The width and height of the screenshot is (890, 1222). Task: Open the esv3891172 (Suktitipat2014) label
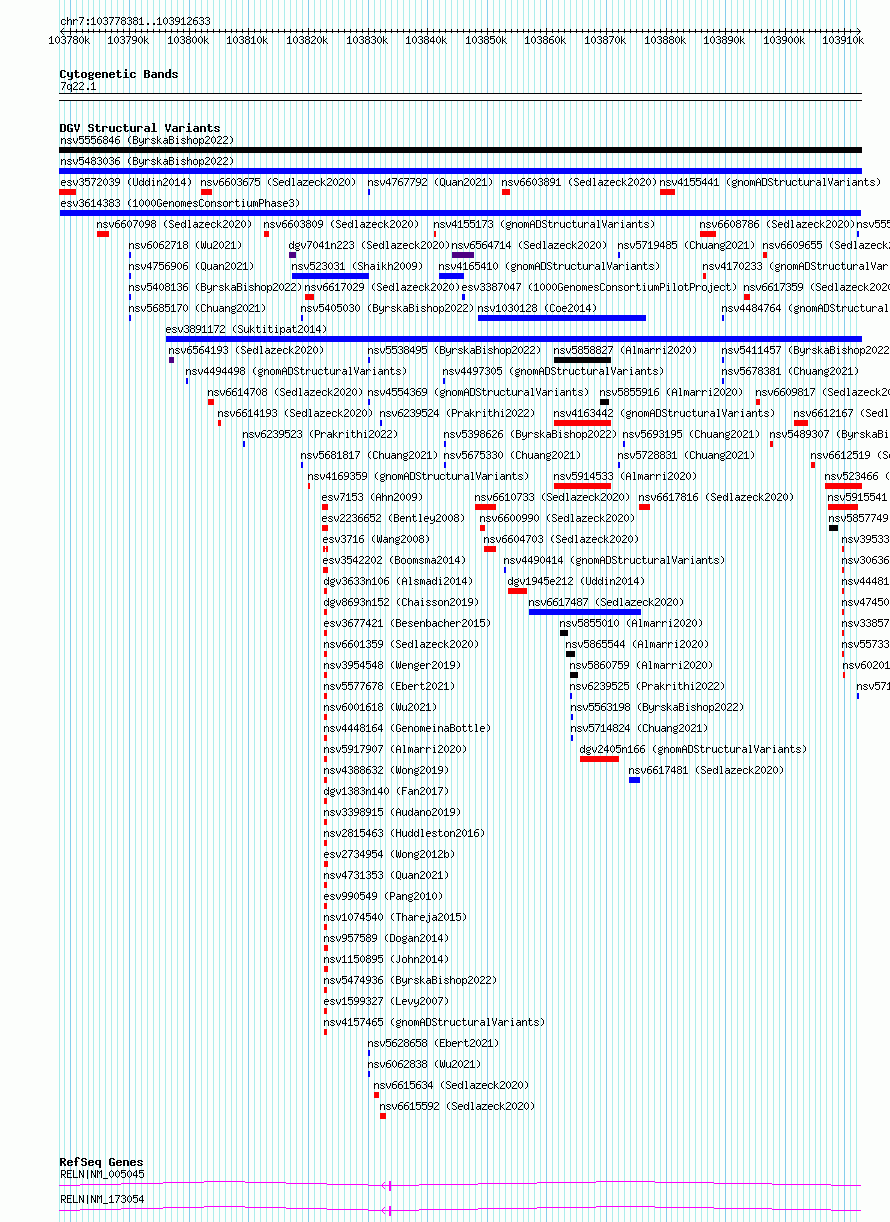point(246,329)
